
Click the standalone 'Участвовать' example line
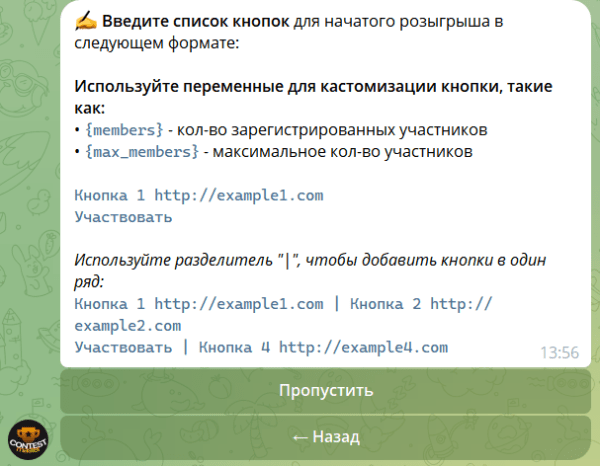[123, 217]
